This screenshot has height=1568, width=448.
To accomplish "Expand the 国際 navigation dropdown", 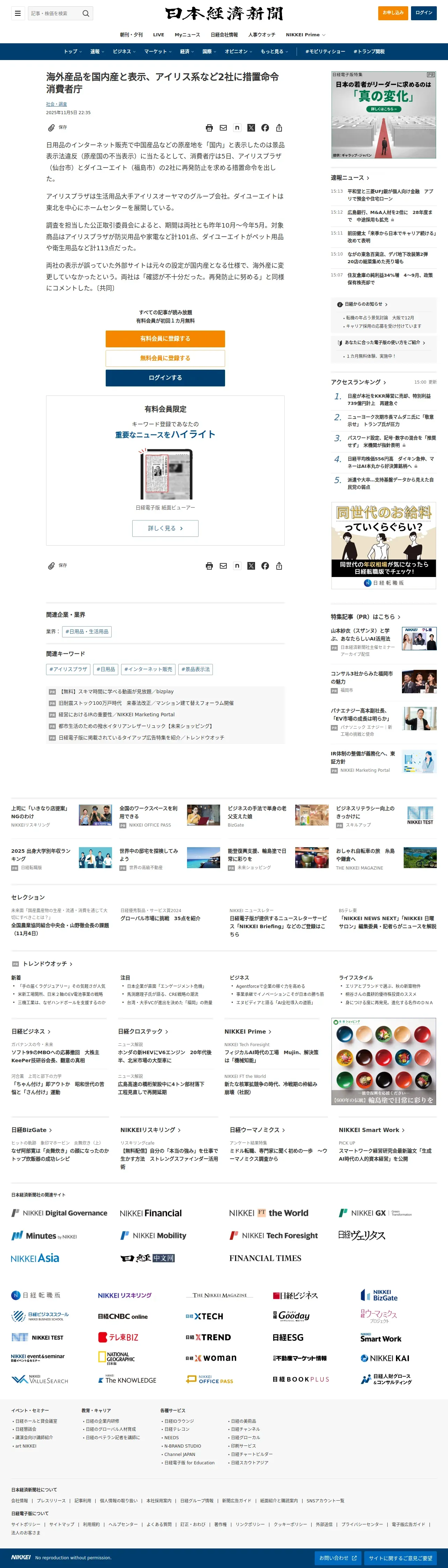I will pyautogui.click(x=210, y=52).
